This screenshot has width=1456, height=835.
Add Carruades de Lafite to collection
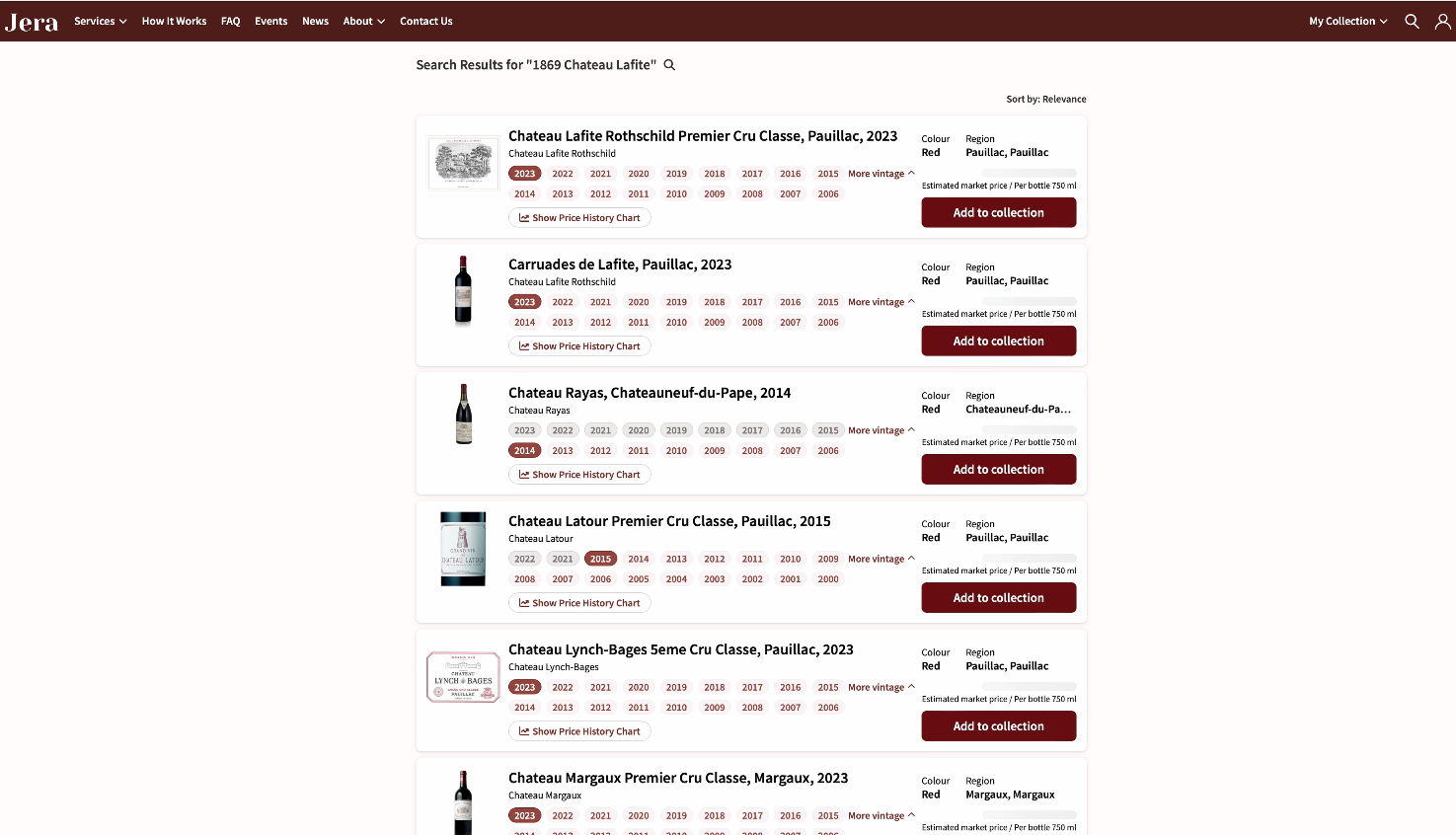[x=999, y=341]
